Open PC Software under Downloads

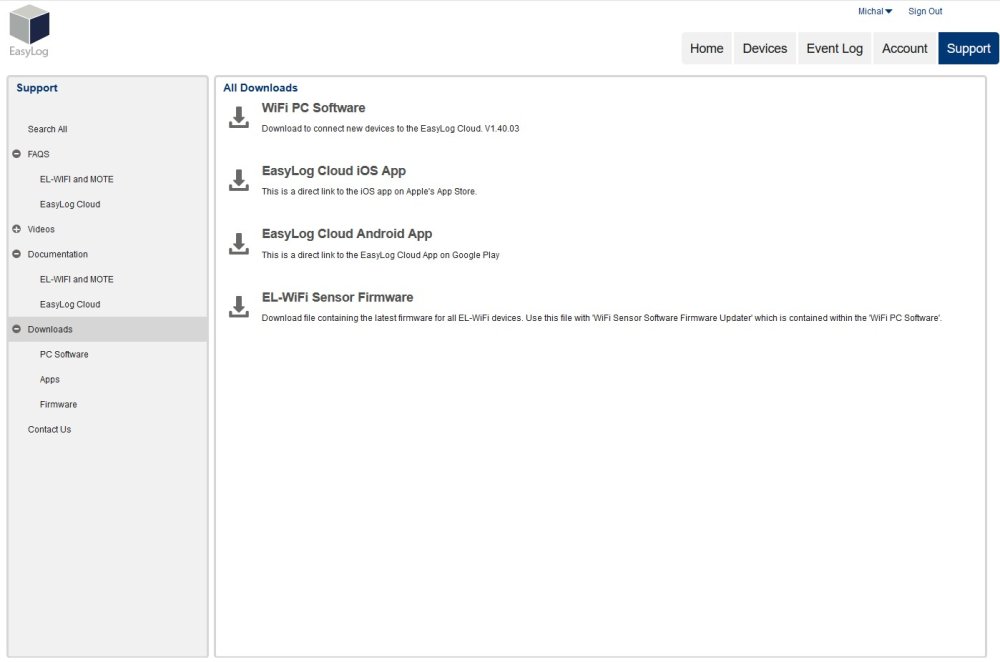coord(64,354)
